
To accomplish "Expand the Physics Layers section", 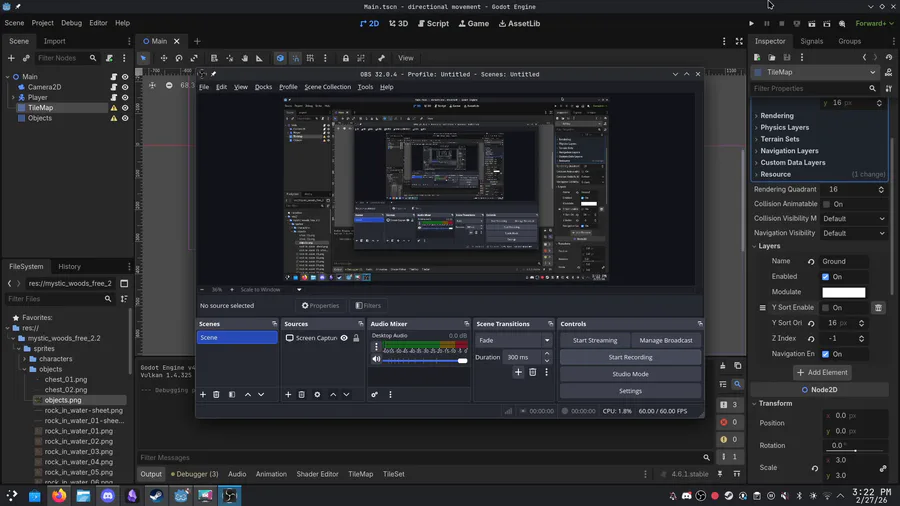I will click(x=784, y=128).
